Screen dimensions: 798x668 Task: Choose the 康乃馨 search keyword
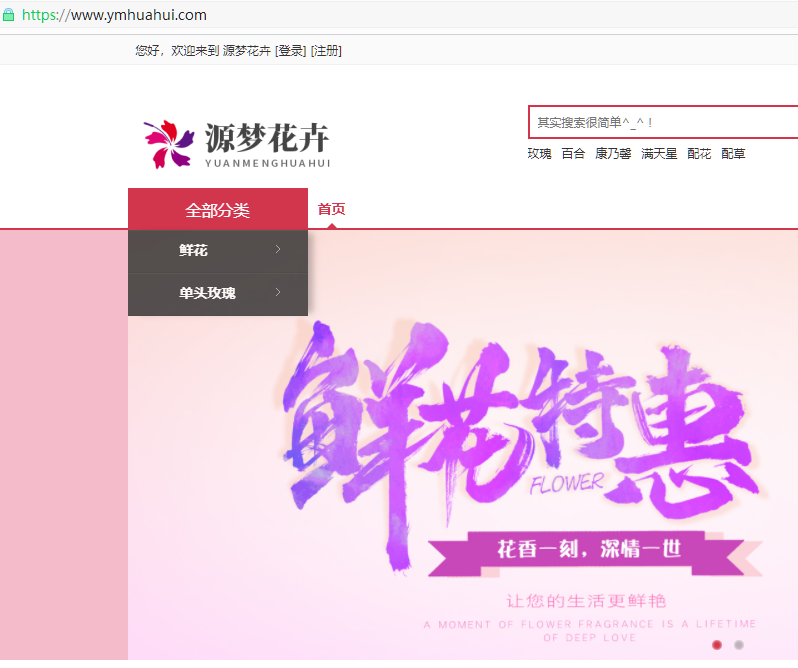[613, 154]
